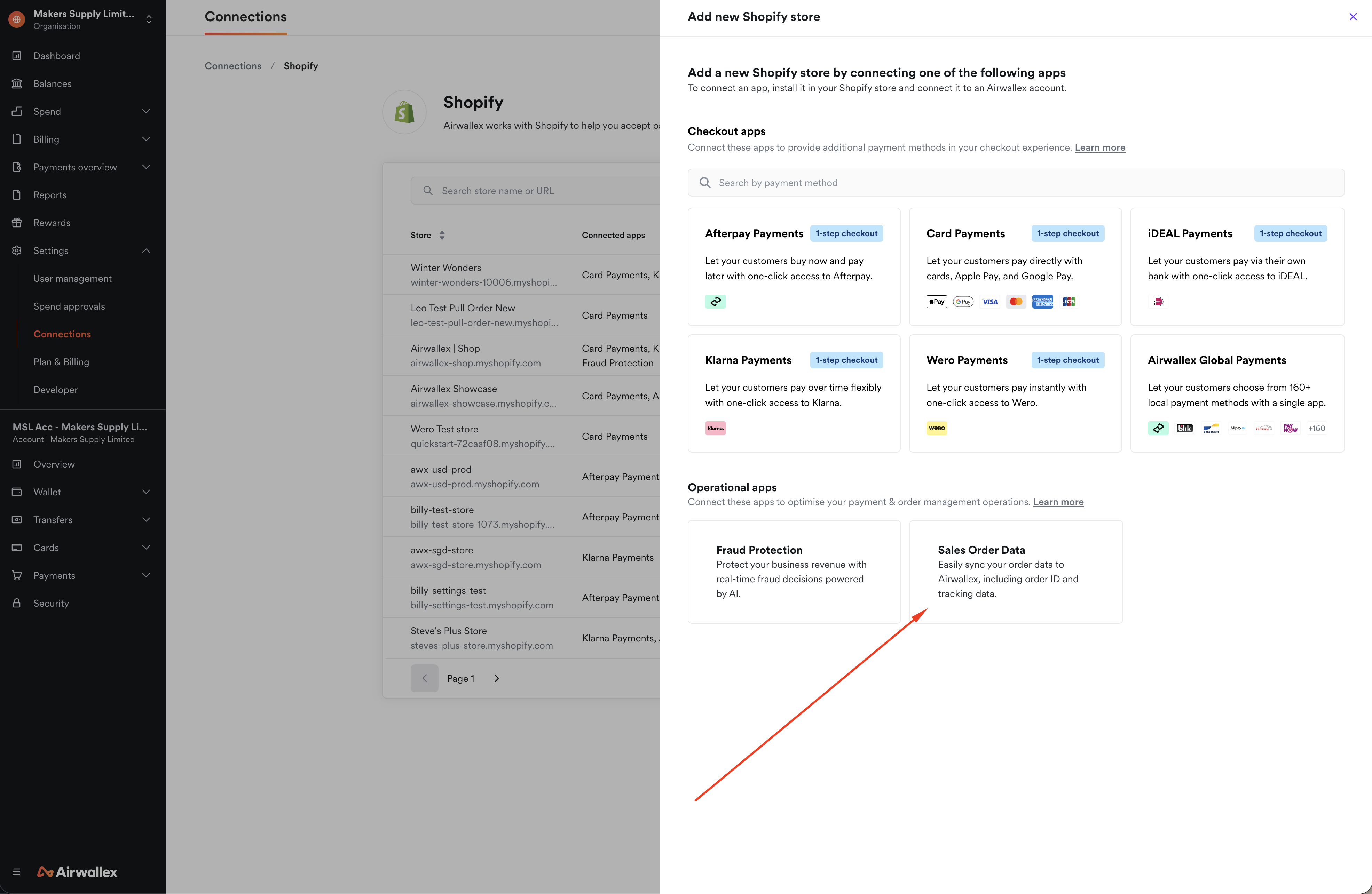1372x894 pixels.
Task: Click the Afterpay logo on Afterpay Payments card
Action: pyautogui.click(x=715, y=301)
